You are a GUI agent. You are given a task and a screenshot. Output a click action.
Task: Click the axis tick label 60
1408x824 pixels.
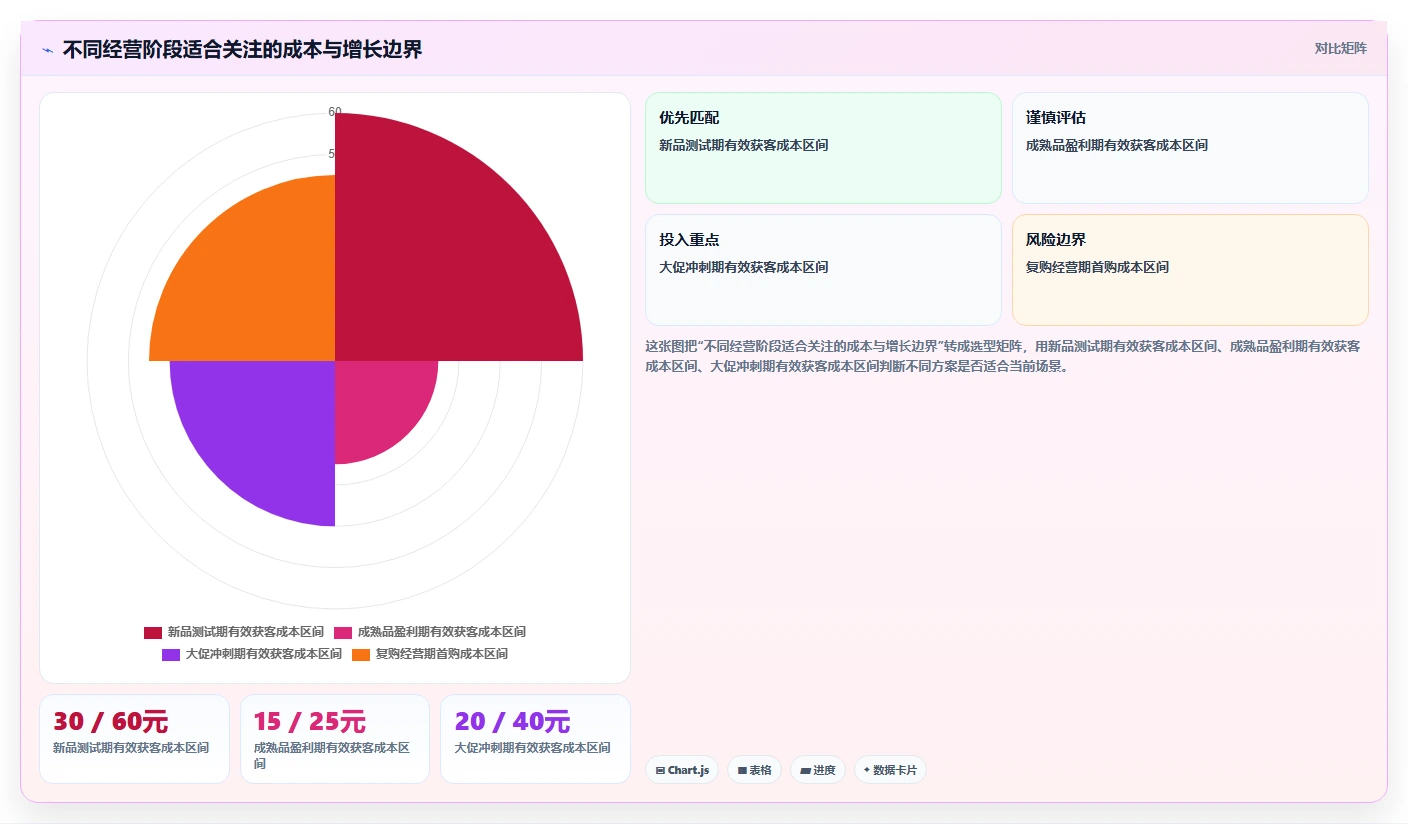coord(335,112)
